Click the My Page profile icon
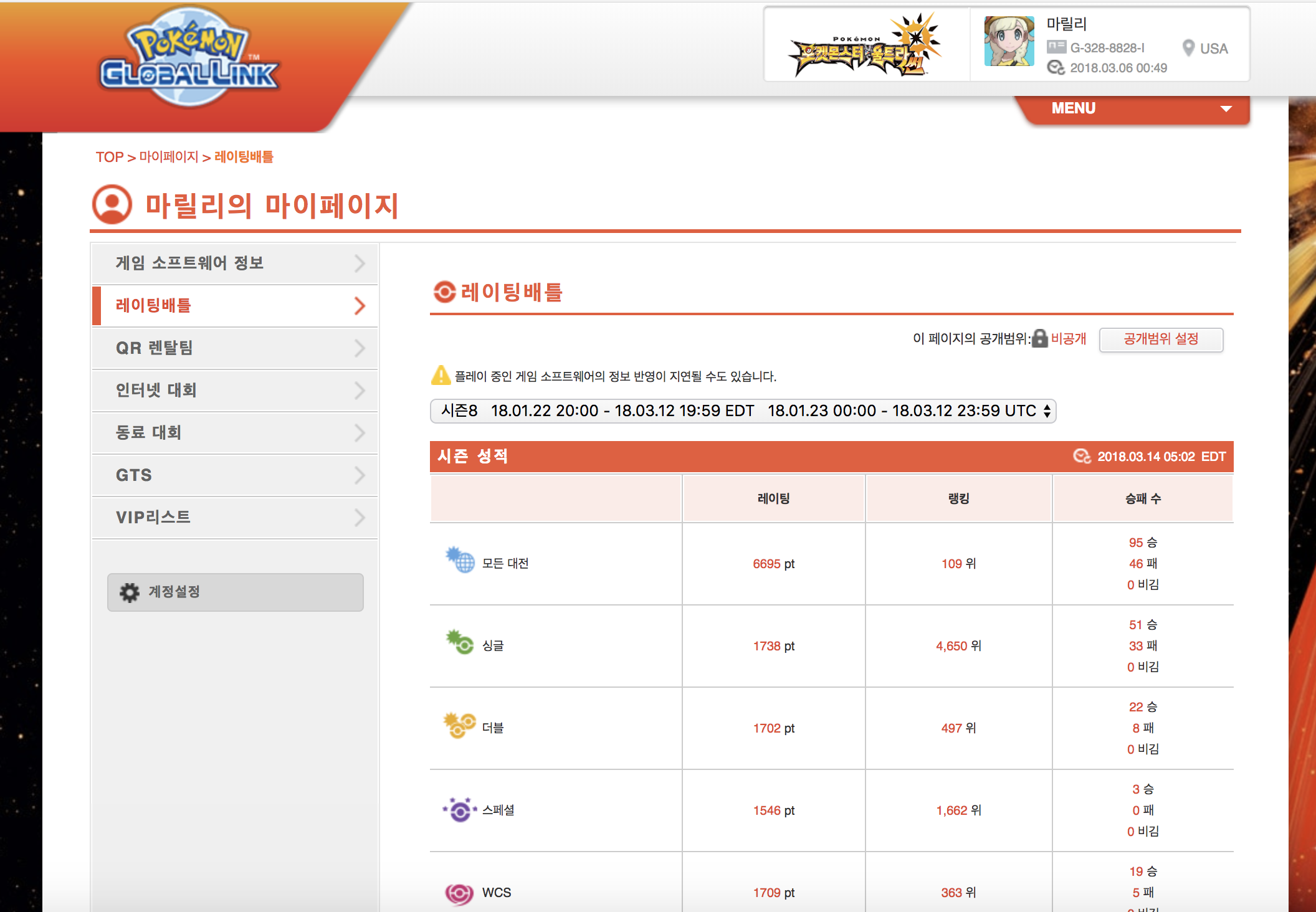This screenshot has width=1316, height=912. point(112,204)
